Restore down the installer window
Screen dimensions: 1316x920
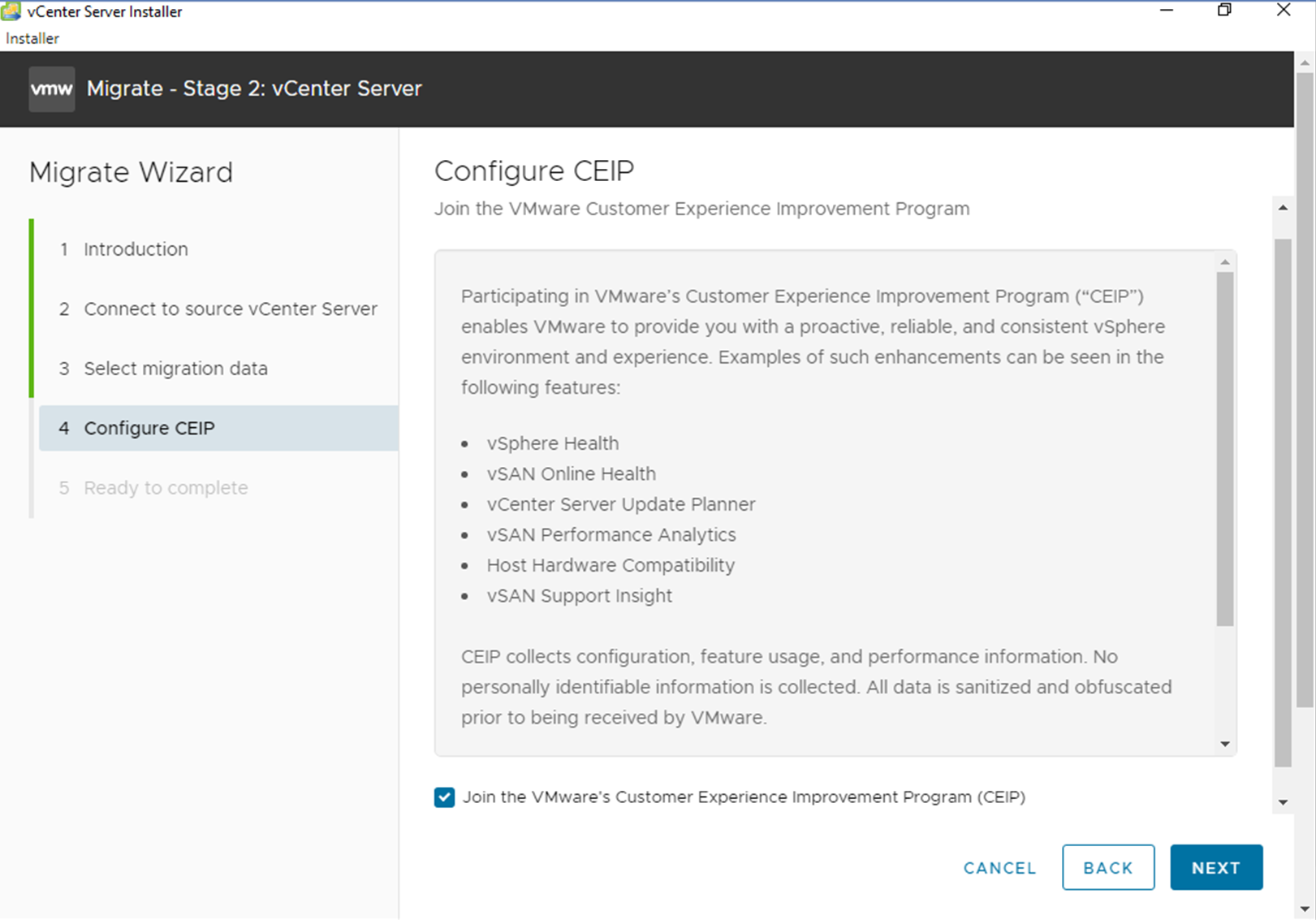1224,11
